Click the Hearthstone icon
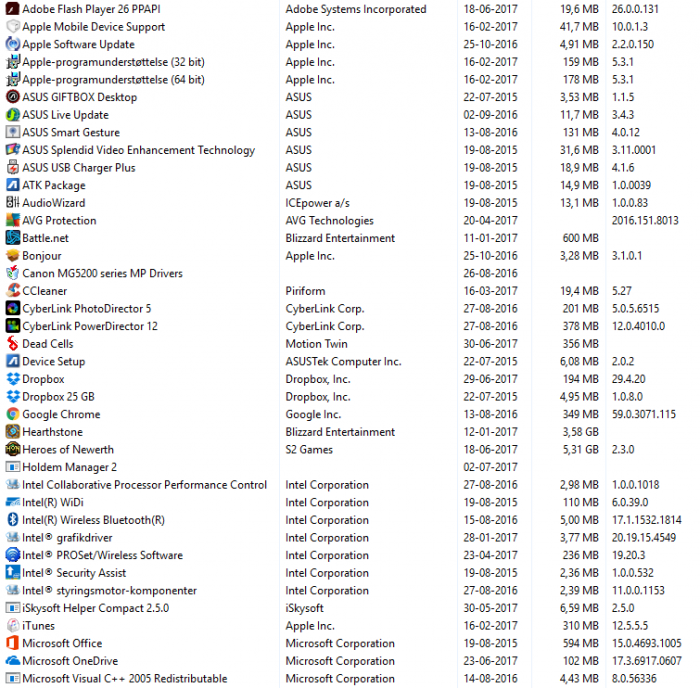The width and height of the screenshot is (700, 688). pos(12,432)
